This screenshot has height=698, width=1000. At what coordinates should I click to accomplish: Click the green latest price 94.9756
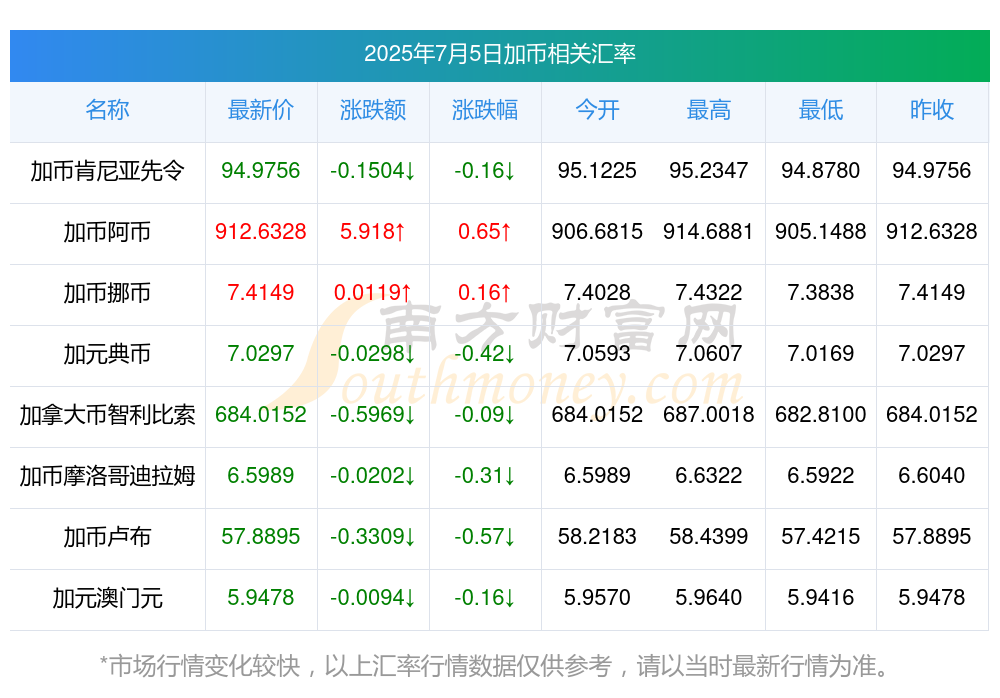point(260,170)
